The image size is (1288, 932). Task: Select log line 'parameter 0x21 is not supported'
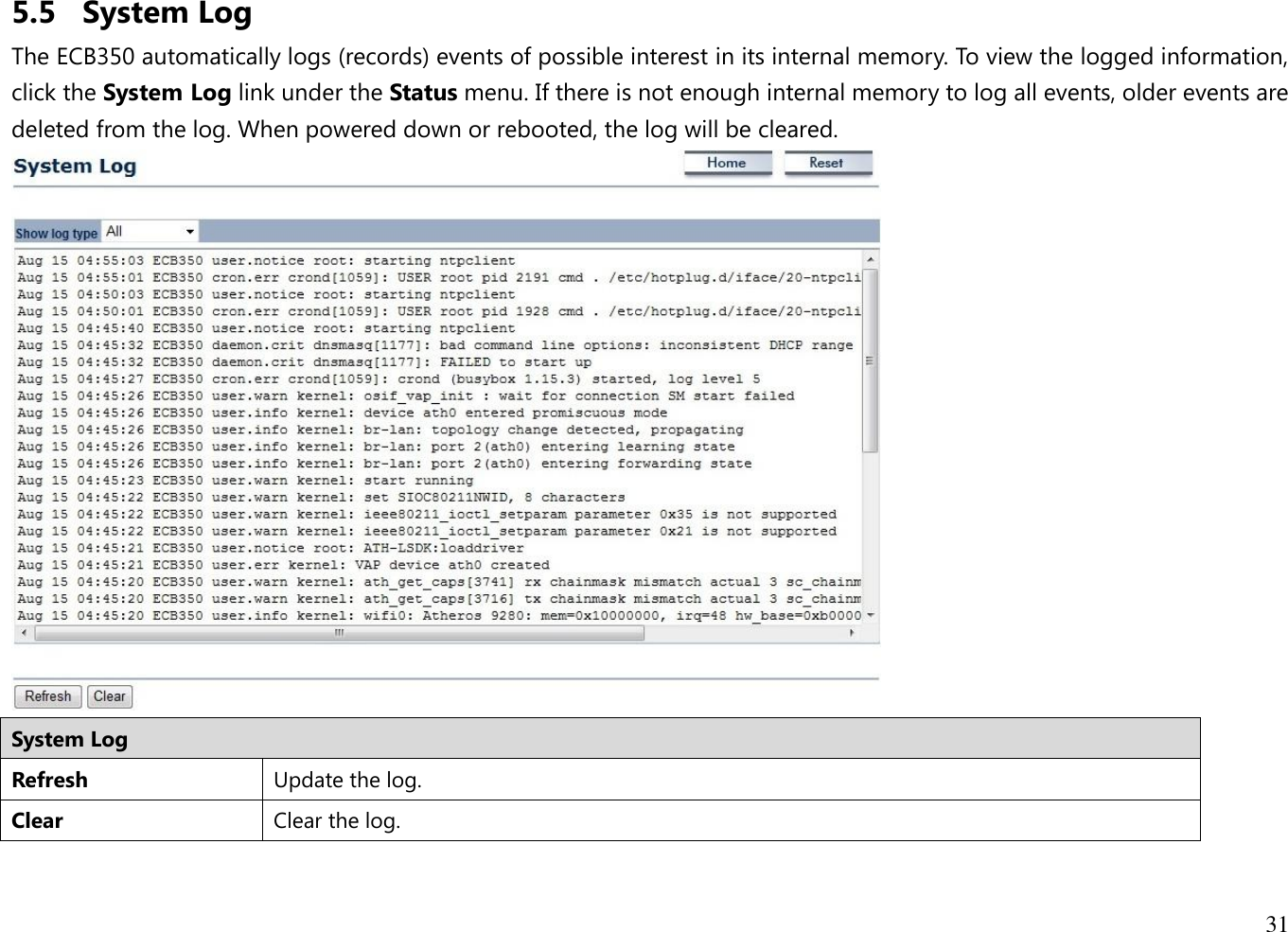click(427, 532)
